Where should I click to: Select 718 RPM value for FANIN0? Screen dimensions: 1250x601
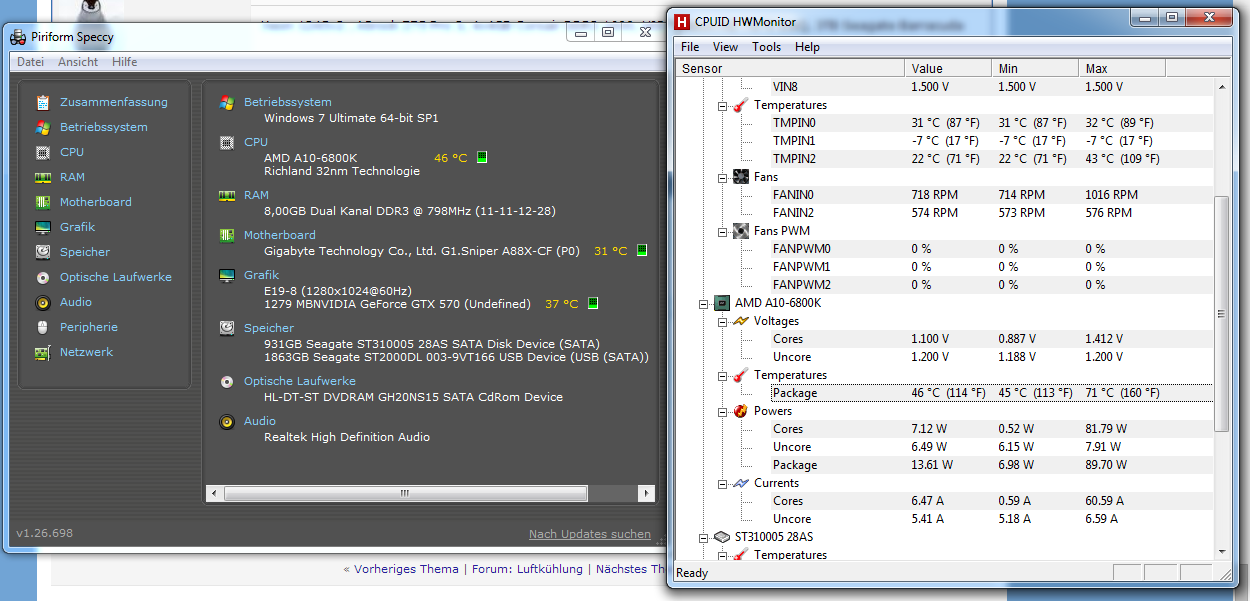click(x=934, y=195)
